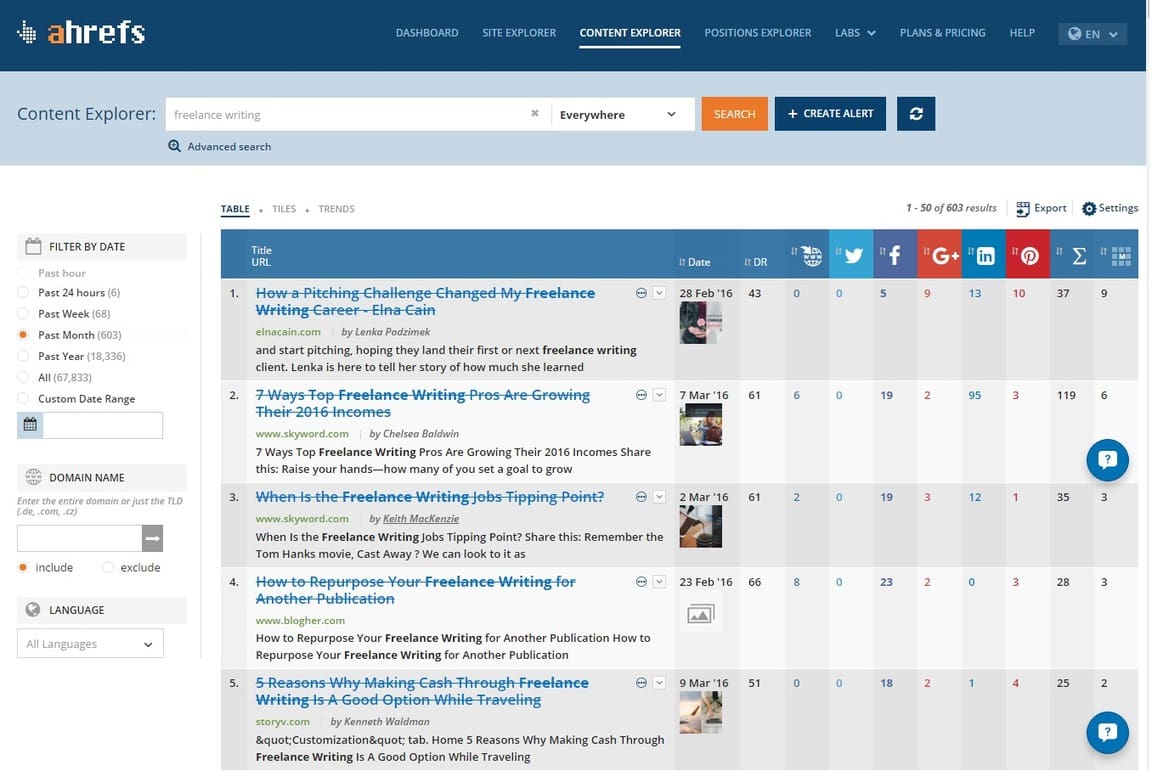Sort results by the Twitter shares column
The image size is (1152, 771).
point(852,256)
